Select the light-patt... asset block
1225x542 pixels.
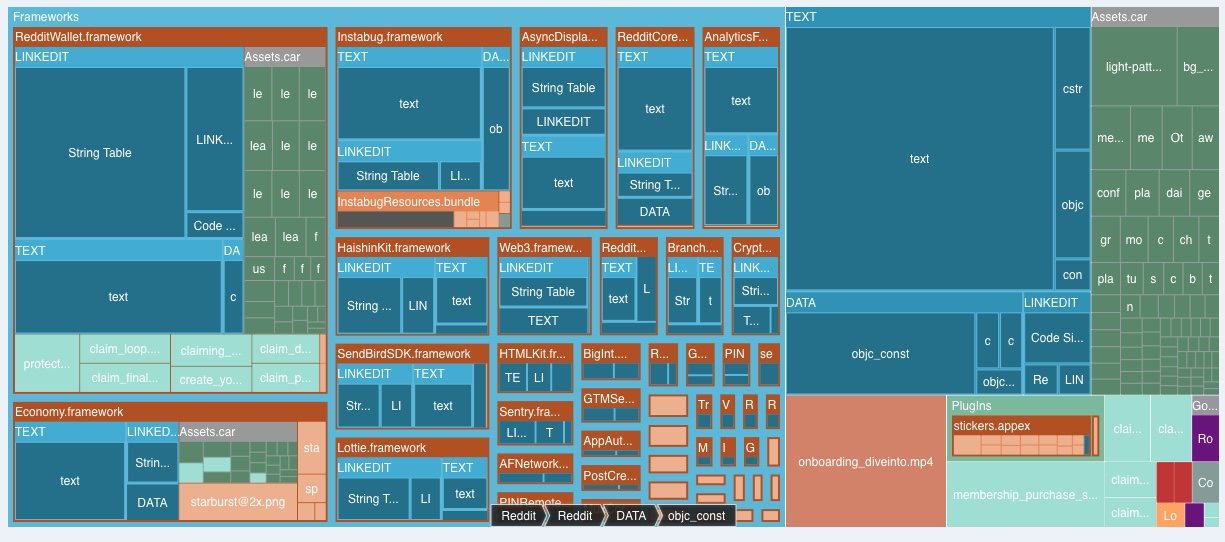[x=1134, y=67]
